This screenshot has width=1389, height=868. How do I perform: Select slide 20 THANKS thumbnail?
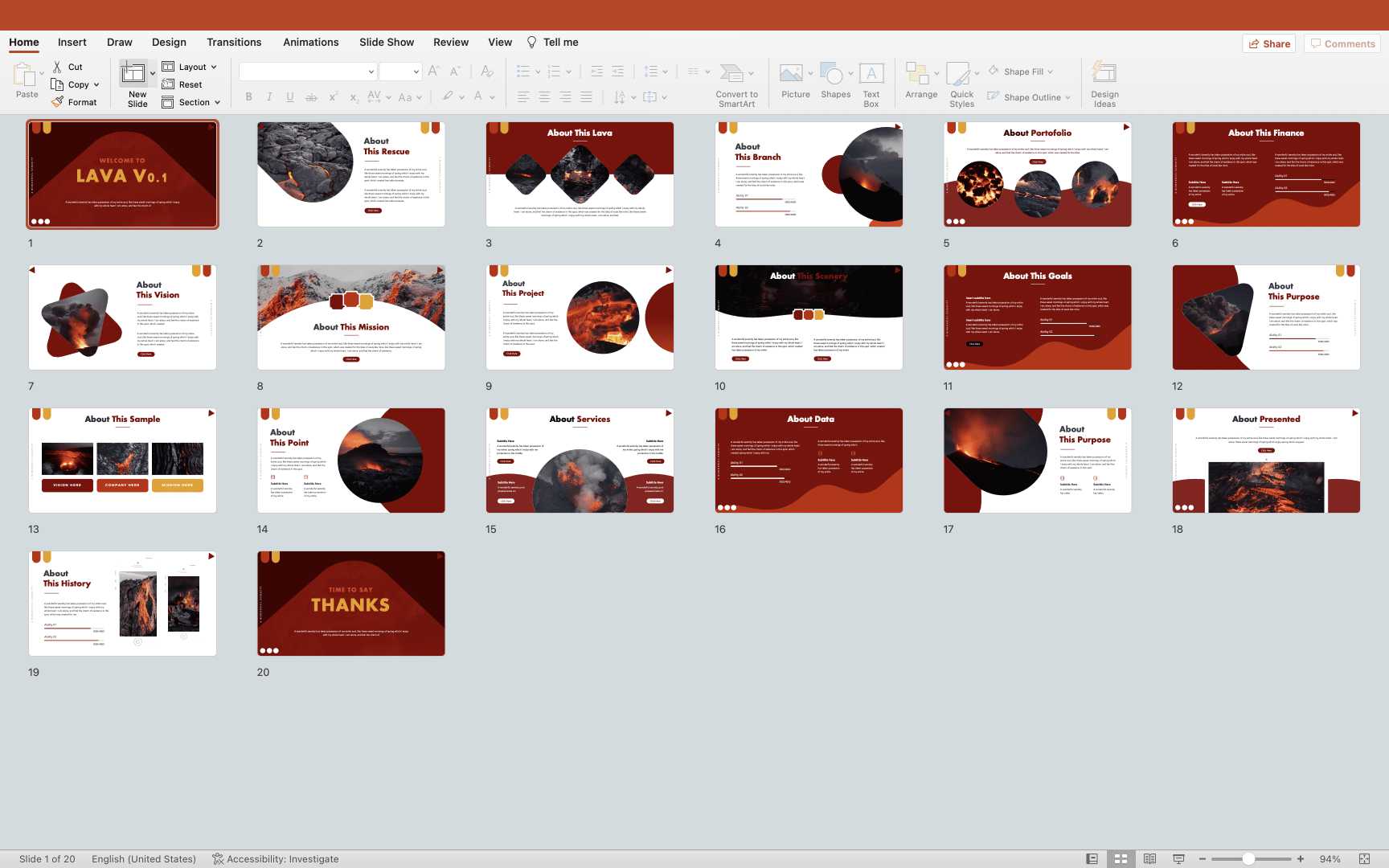[x=351, y=604]
